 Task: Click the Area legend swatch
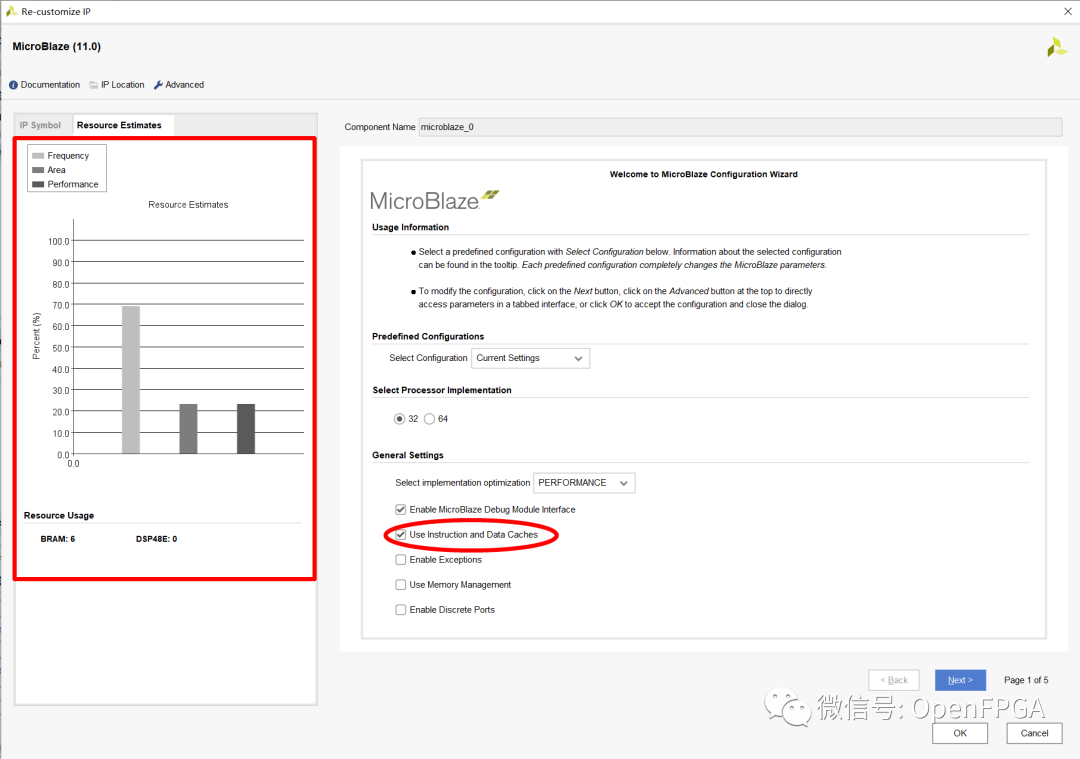pyautogui.click(x=38, y=170)
